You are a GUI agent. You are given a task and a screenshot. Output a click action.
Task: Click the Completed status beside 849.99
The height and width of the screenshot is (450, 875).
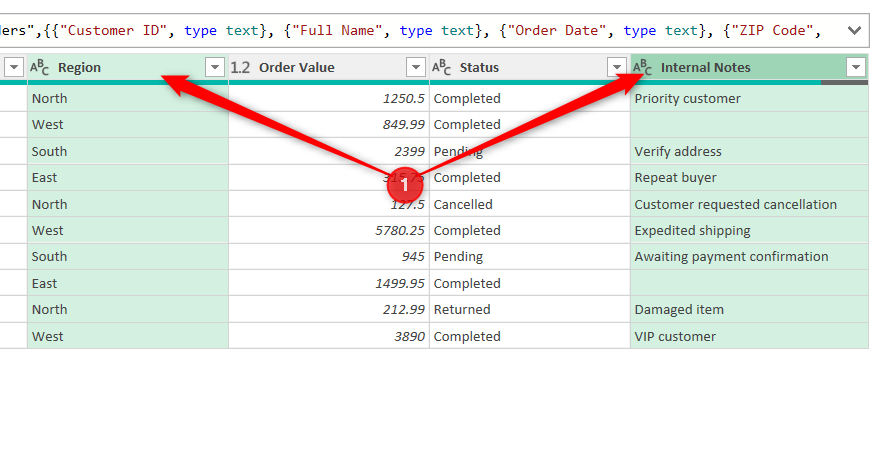(530, 125)
